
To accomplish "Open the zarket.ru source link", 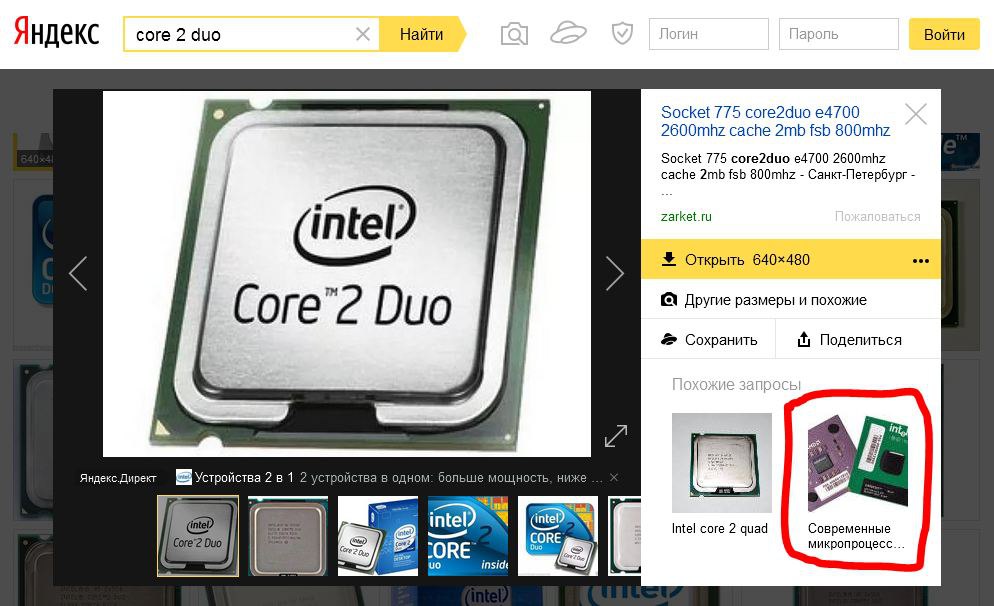I will tap(686, 217).
